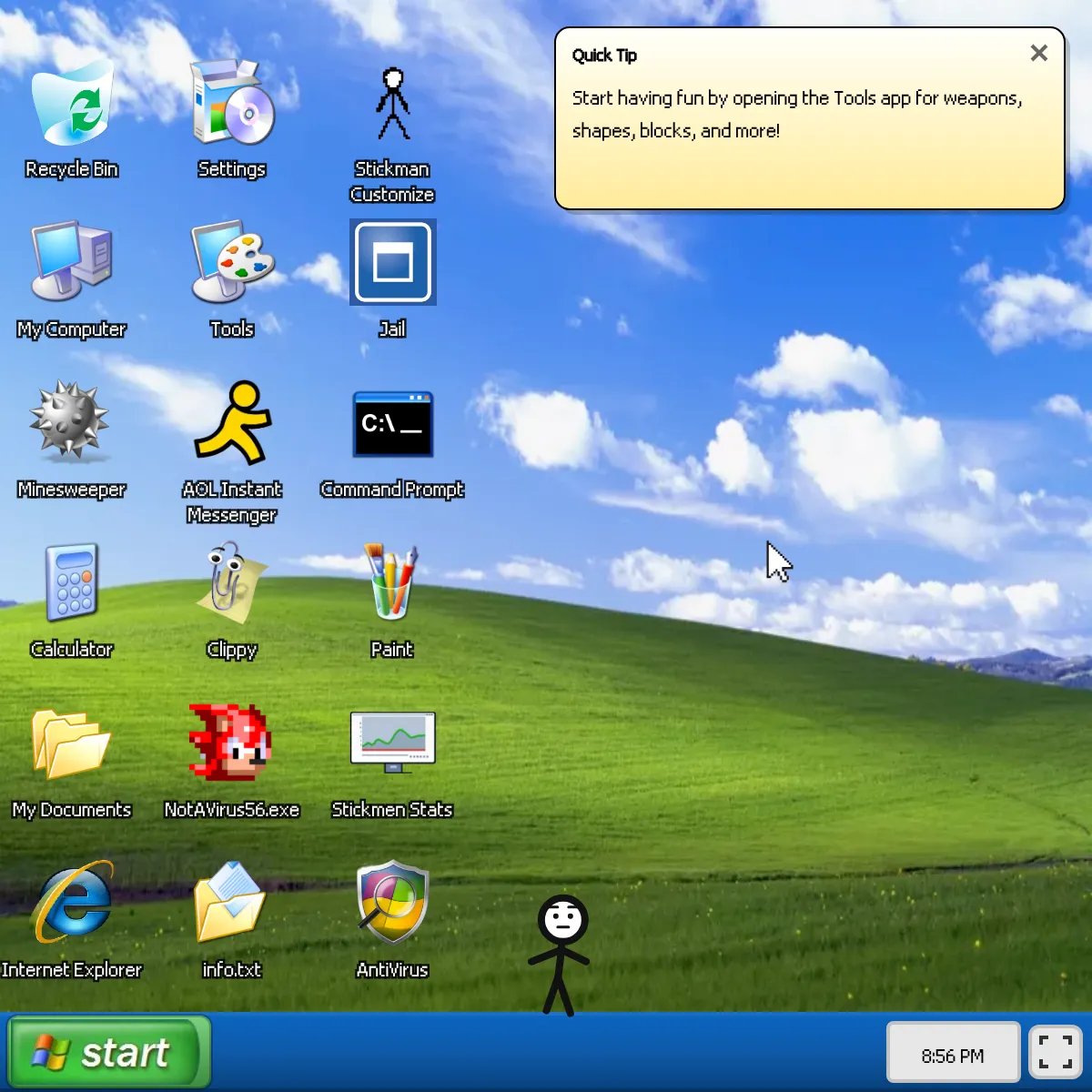Screen dimensions: 1092x1092
Task: Open the Recycle Bin icon
Action: point(72,105)
